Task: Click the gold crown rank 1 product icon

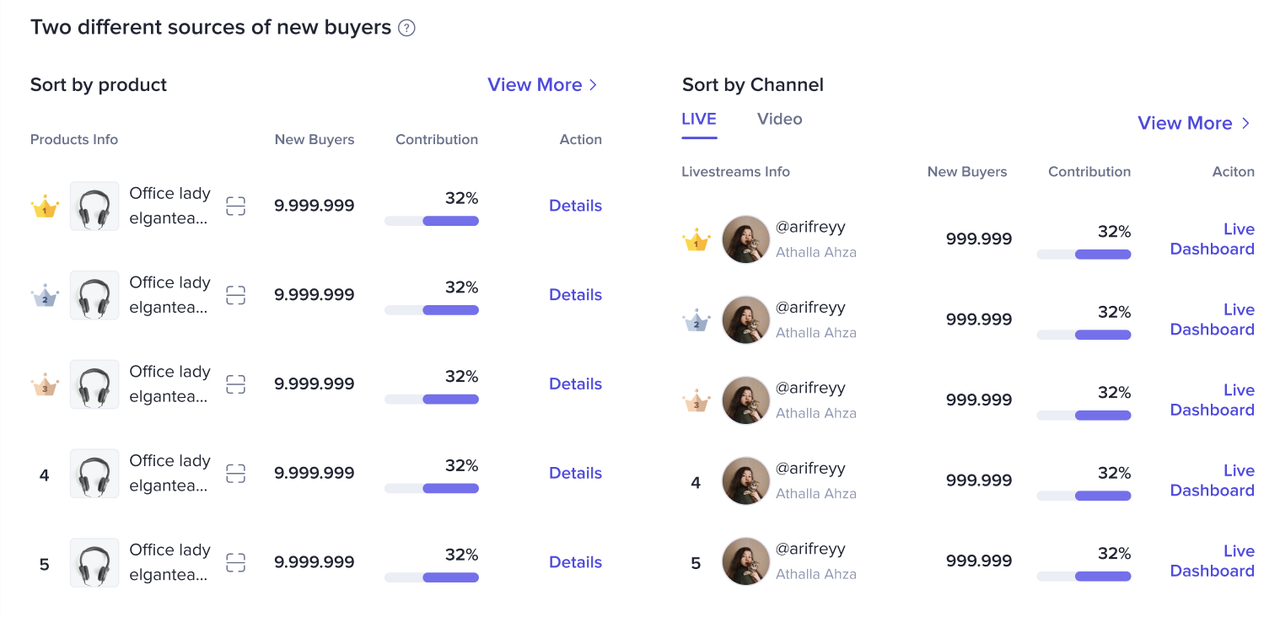Action: [x=45, y=207]
